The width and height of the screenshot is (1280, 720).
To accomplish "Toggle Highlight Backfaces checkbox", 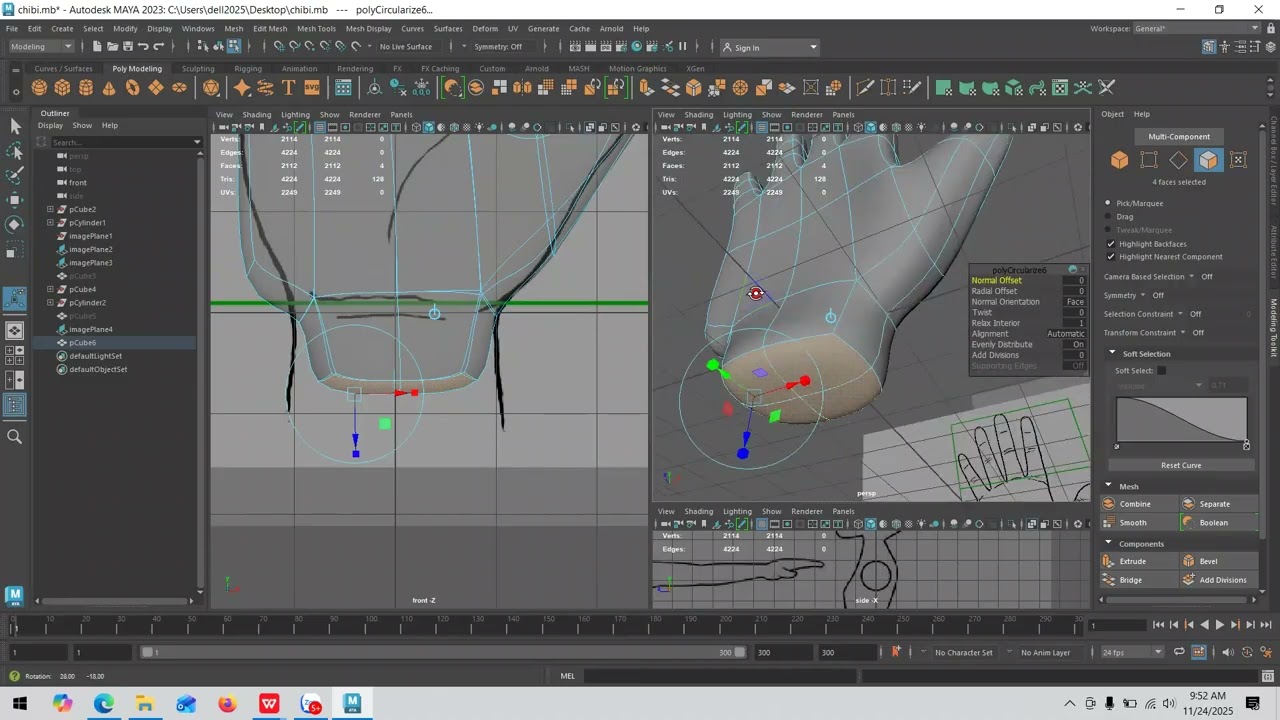I will coord(1111,244).
